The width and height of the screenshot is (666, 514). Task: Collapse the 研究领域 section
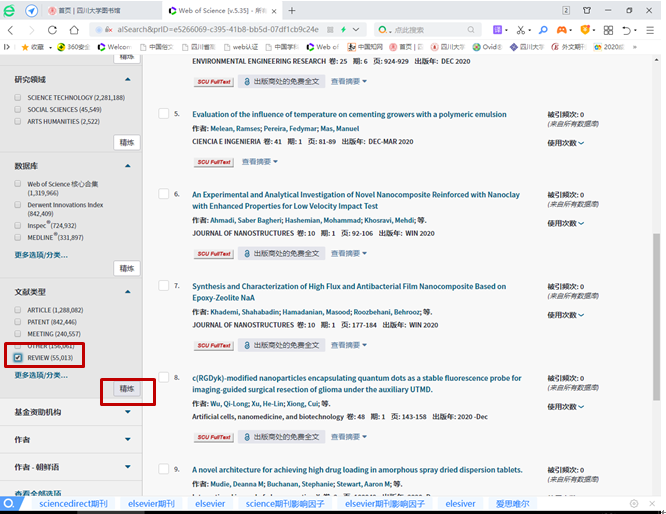point(127,79)
